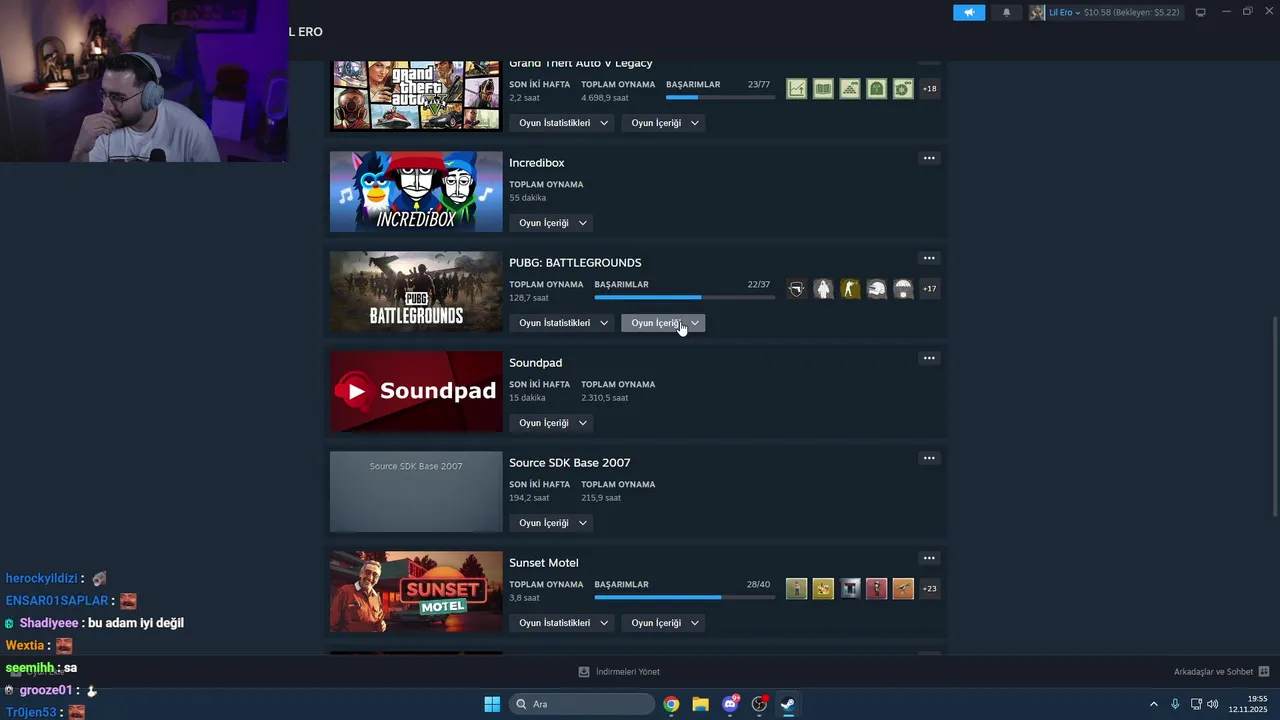Expand Sunset Motel Oyun İçeriği dropdown
The height and width of the screenshot is (720, 1280).
tap(664, 623)
